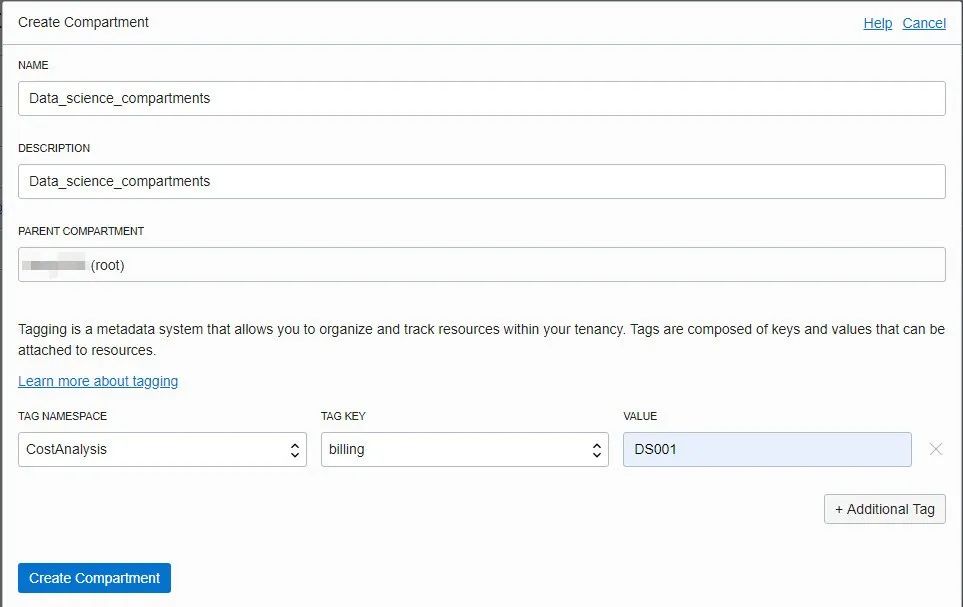The width and height of the screenshot is (963, 607).
Task: Cancel the Create Compartment dialog
Action: [x=923, y=23]
